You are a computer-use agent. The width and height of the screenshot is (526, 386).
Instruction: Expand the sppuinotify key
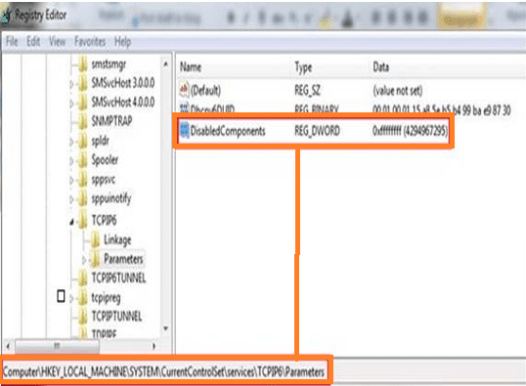point(71,200)
